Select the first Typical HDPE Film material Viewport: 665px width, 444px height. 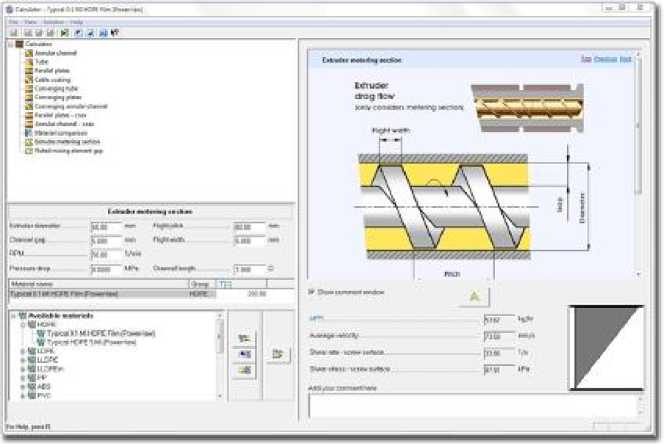tap(101, 334)
